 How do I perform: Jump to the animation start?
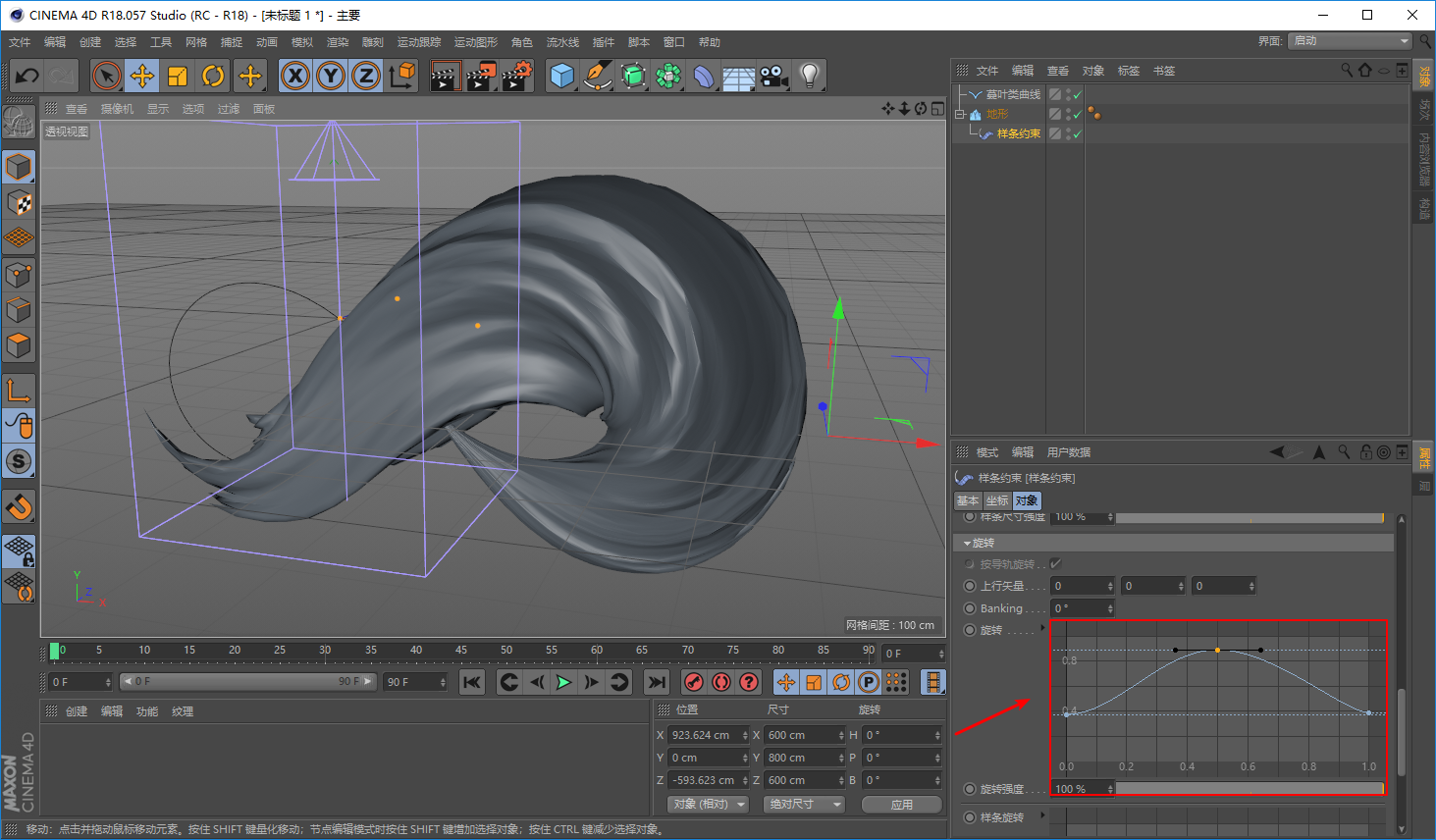[x=472, y=682]
